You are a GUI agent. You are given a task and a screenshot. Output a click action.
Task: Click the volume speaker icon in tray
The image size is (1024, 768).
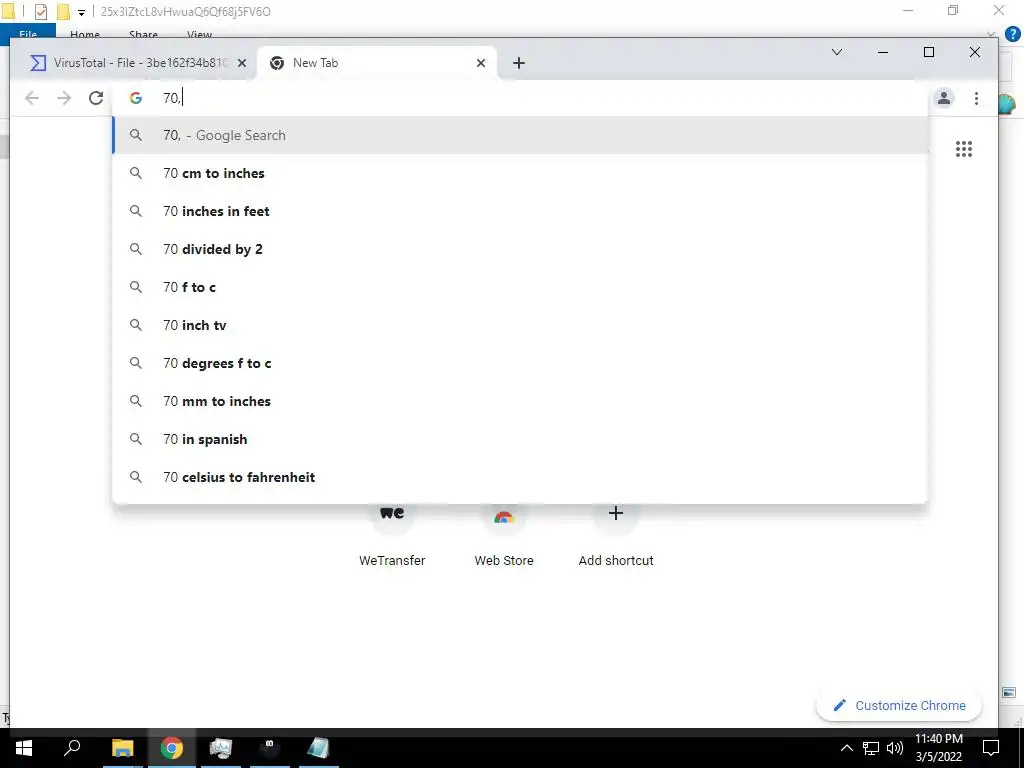tap(895, 748)
